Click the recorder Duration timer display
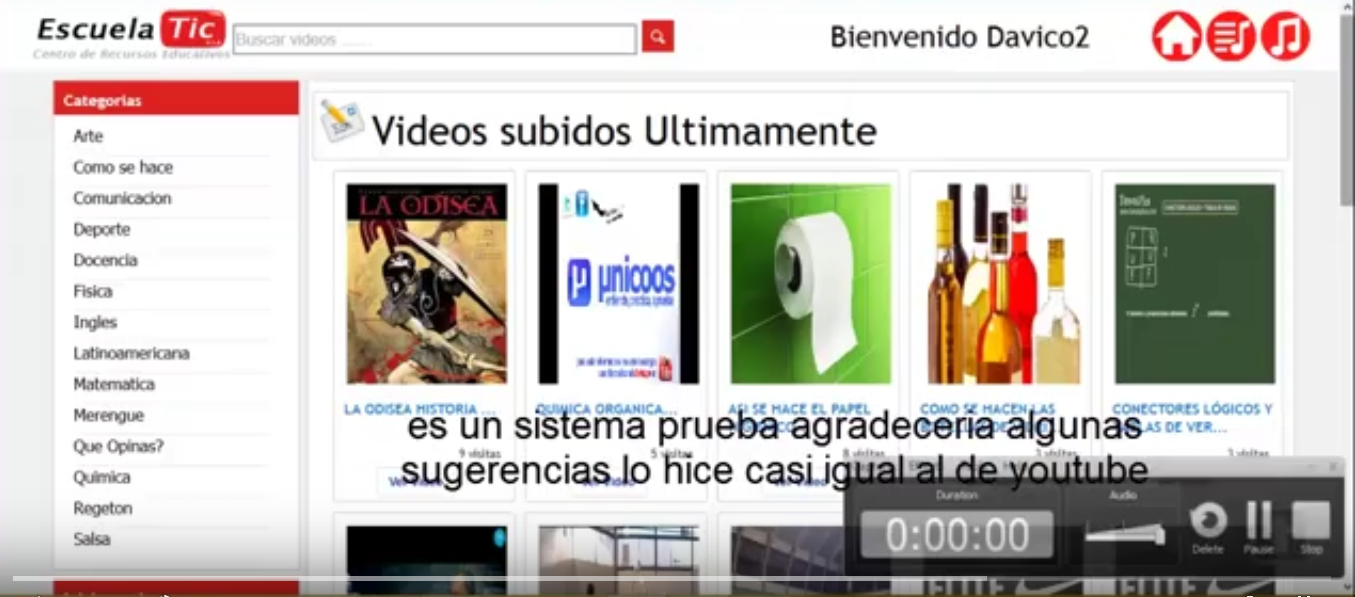This screenshot has height=597, width=1355. (957, 535)
